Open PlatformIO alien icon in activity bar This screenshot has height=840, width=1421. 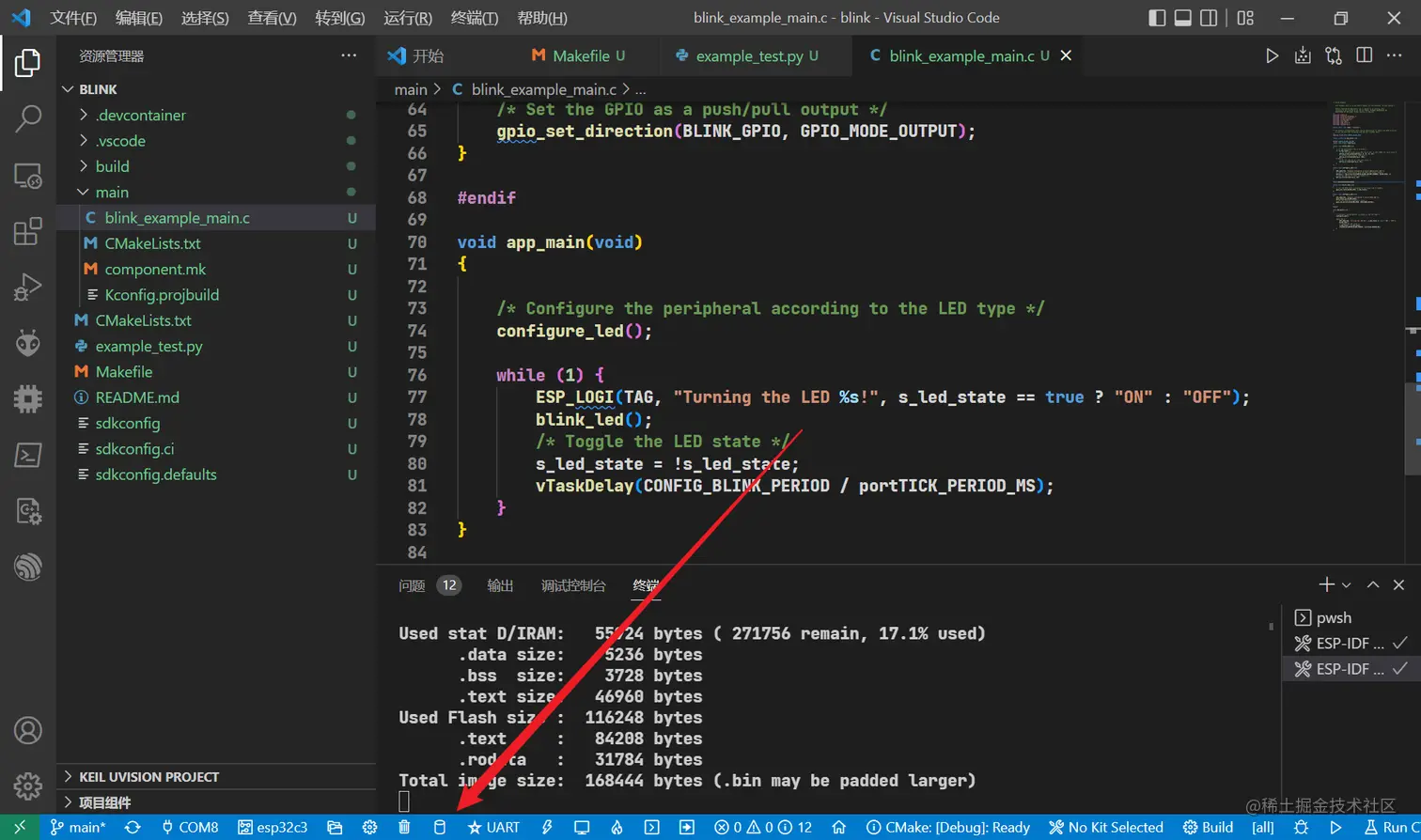pyautogui.click(x=28, y=343)
